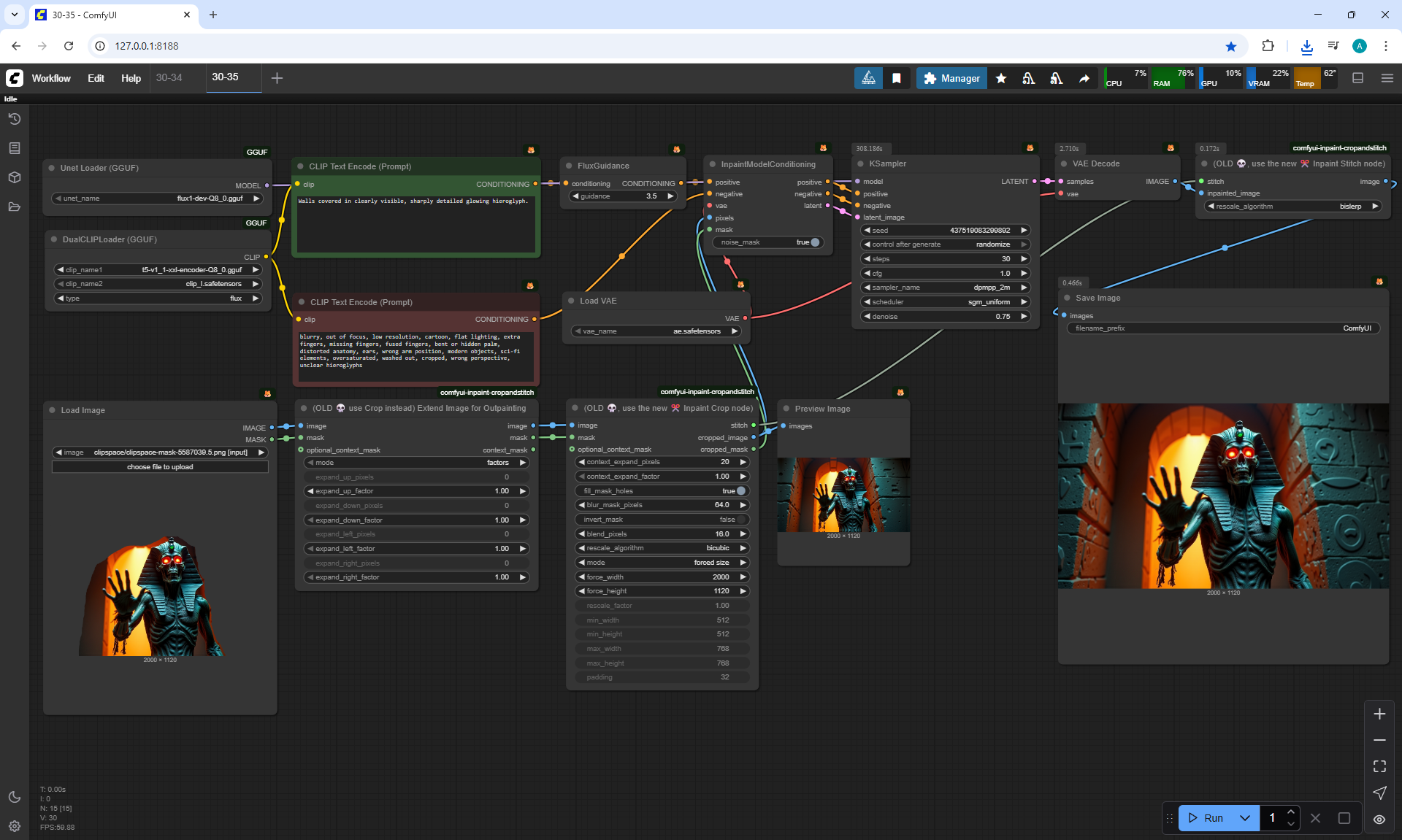1402x840 pixels.
Task: Click the filename_prefix input field
Action: 1223,328
